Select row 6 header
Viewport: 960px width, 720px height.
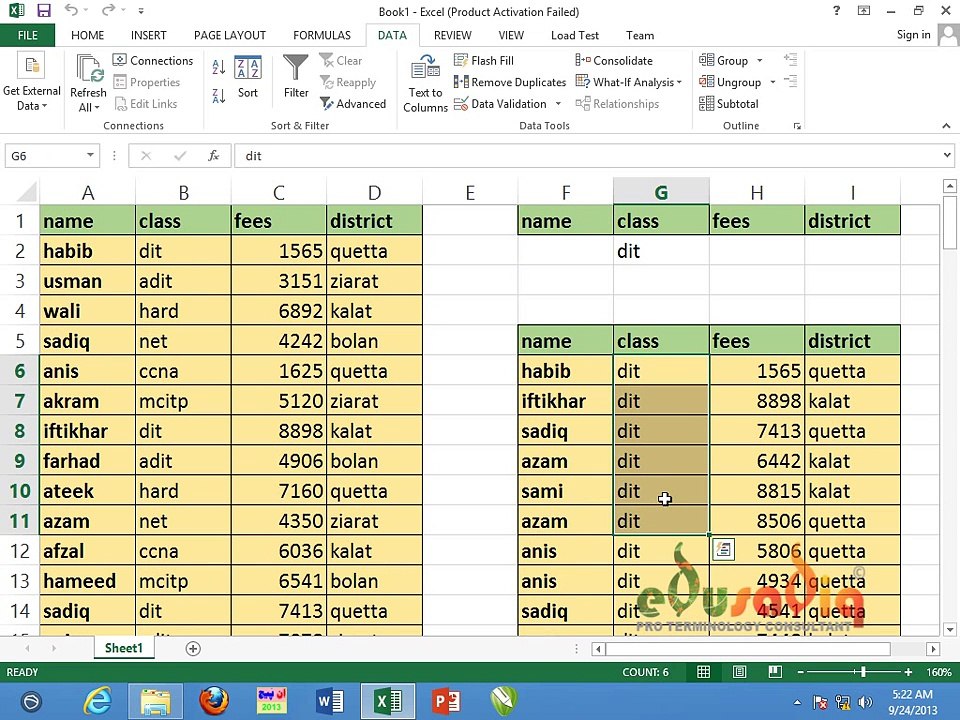coord(20,370)
